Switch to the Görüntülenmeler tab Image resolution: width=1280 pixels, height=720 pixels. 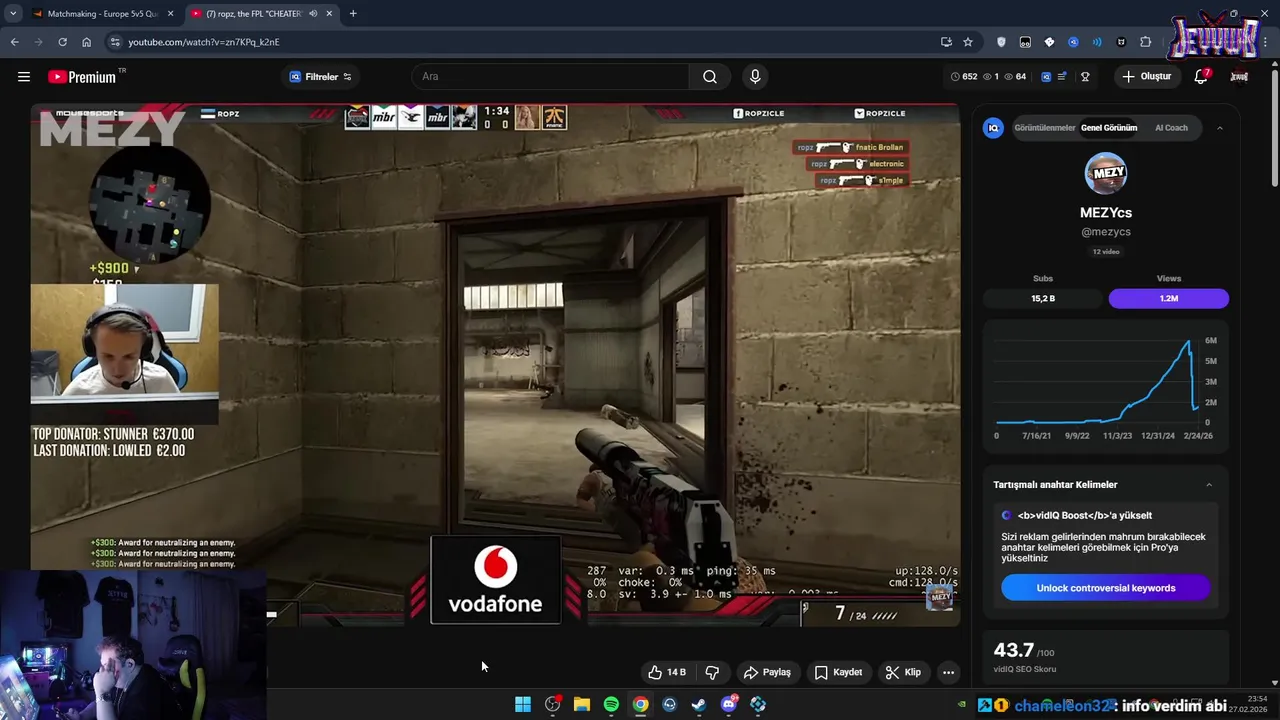[x=1045, y=128]
